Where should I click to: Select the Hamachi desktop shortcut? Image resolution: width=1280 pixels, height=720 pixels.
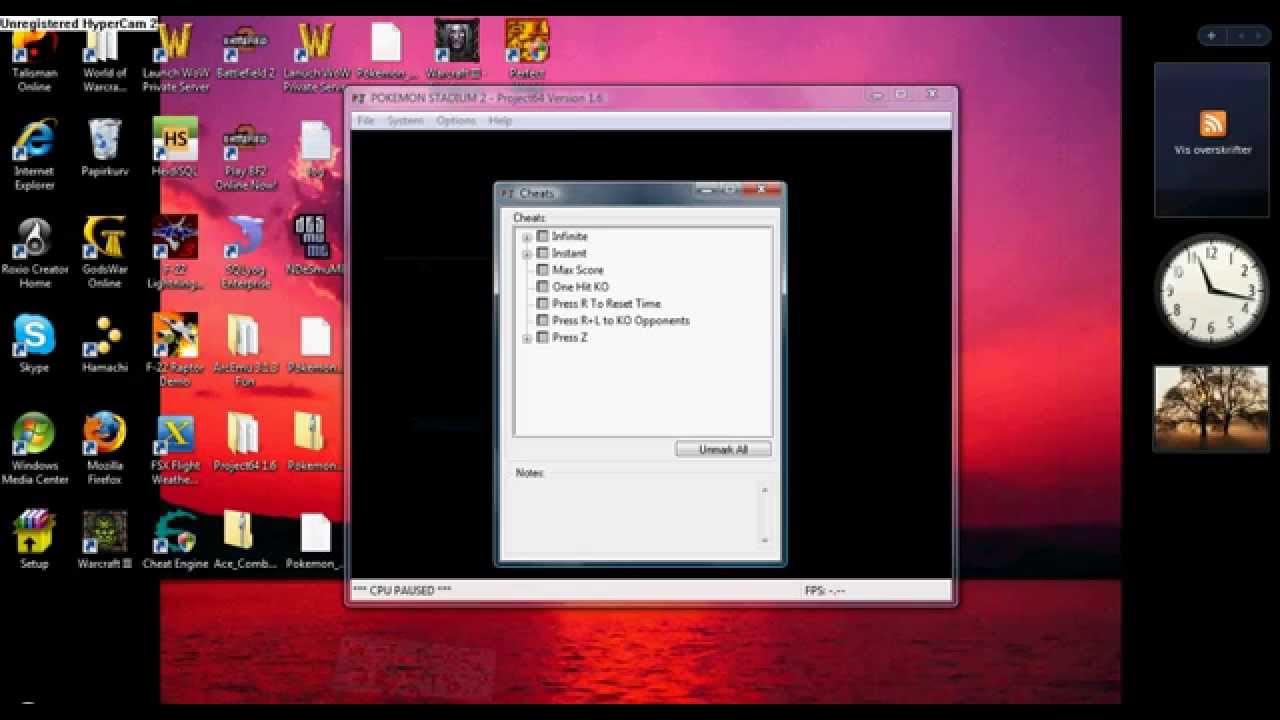click(x=104, y=344)
